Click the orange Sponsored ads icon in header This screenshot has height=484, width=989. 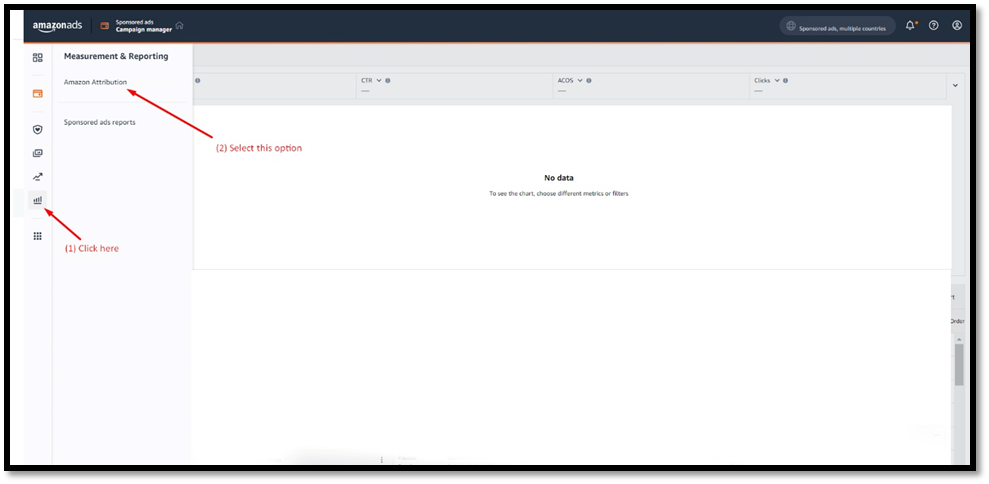105,26
